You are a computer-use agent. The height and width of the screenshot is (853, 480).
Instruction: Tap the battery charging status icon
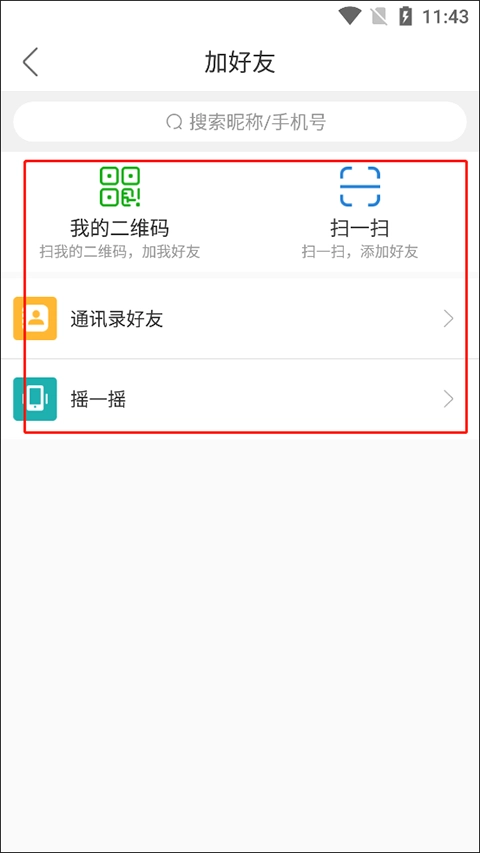click(405, 16)
